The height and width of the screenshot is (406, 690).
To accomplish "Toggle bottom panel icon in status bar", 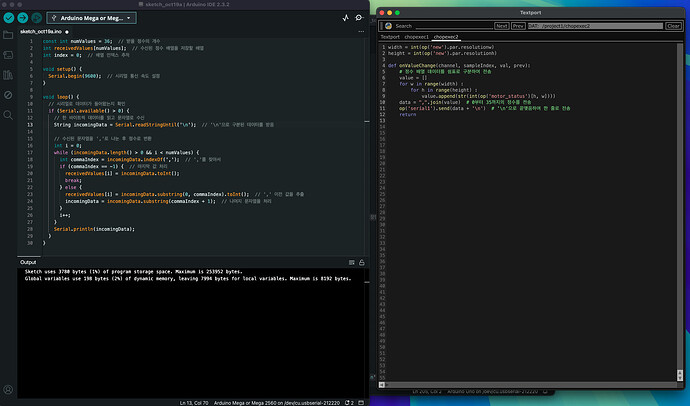I will [x=361, y=403].
